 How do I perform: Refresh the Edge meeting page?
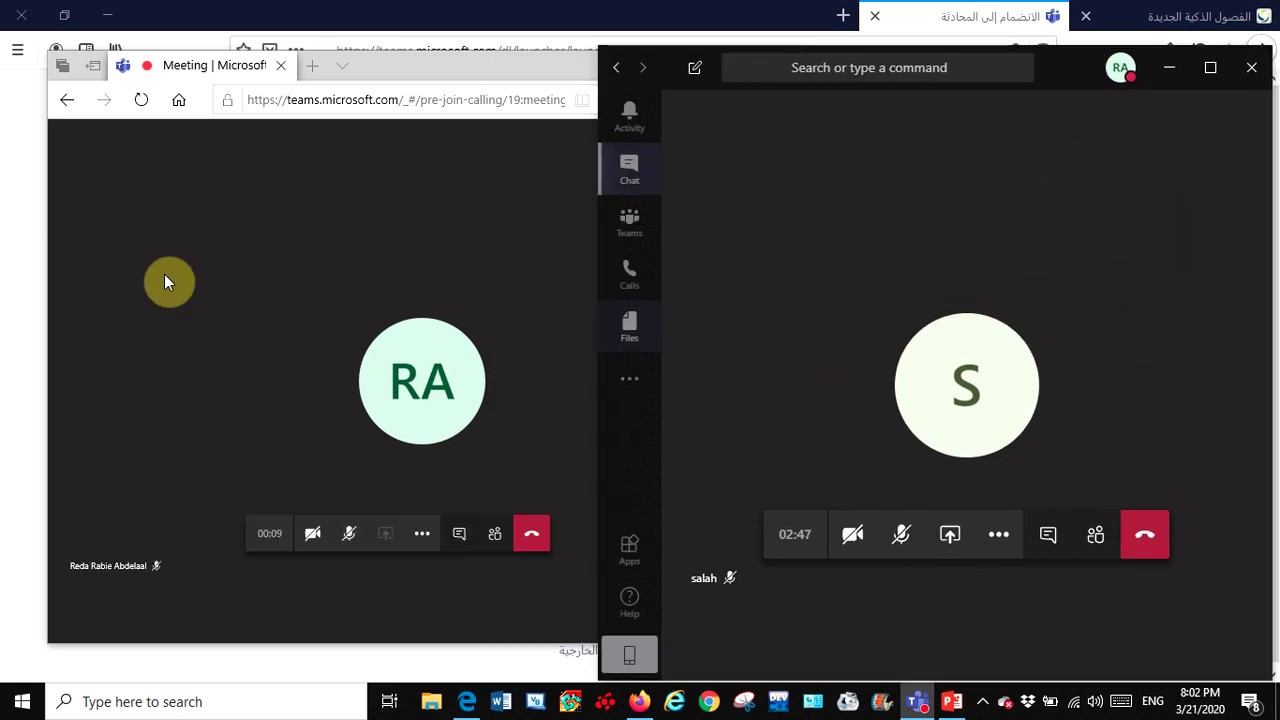coord(141,100)
